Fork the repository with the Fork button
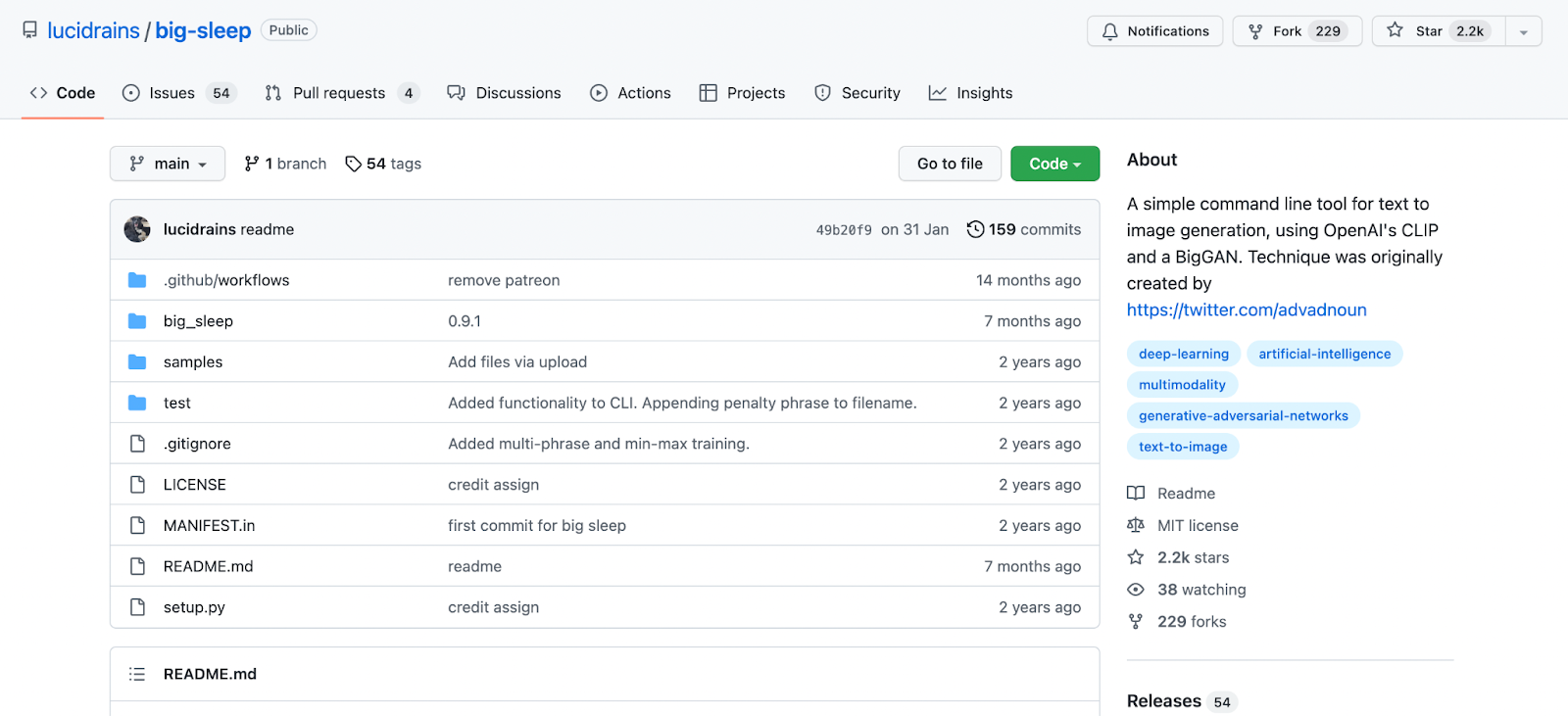Screen dimensions: 1568x716 [1298, 31]
